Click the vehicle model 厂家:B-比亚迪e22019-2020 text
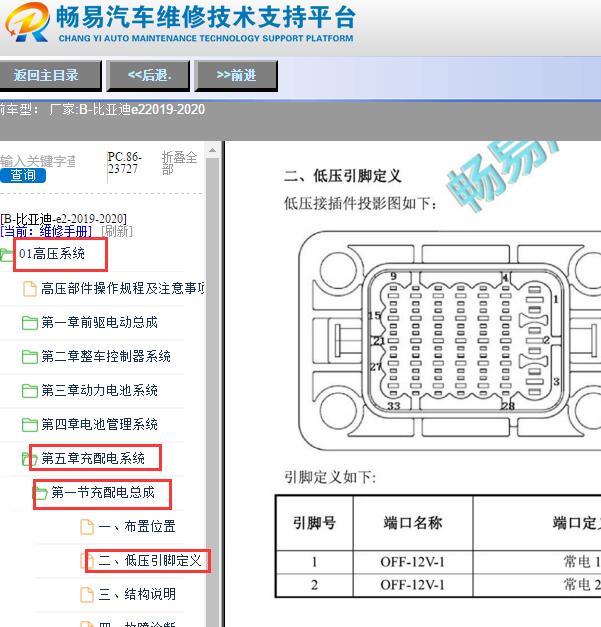 tap(127, 109)
